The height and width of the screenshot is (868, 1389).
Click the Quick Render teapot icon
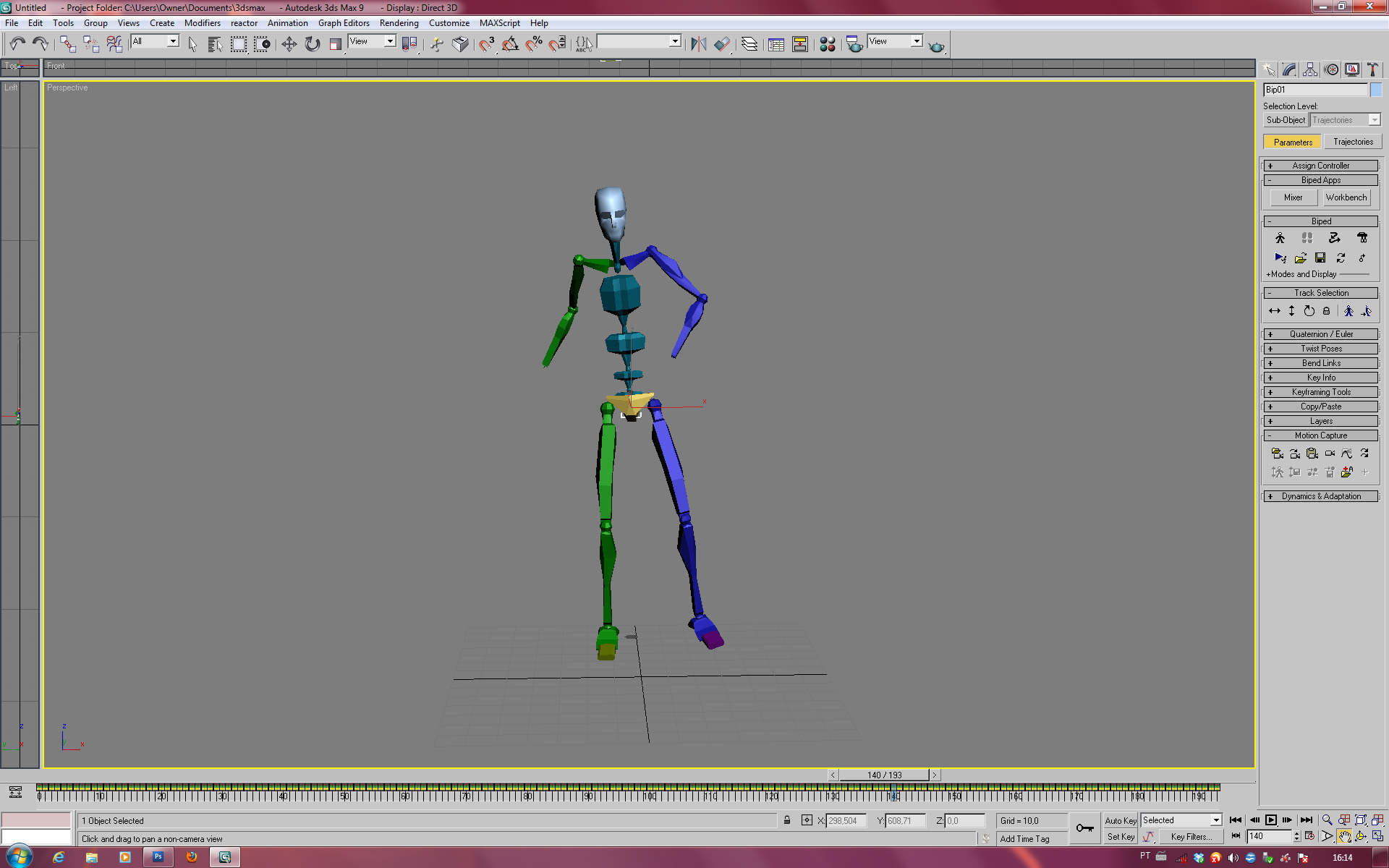[x=937, y=46]
